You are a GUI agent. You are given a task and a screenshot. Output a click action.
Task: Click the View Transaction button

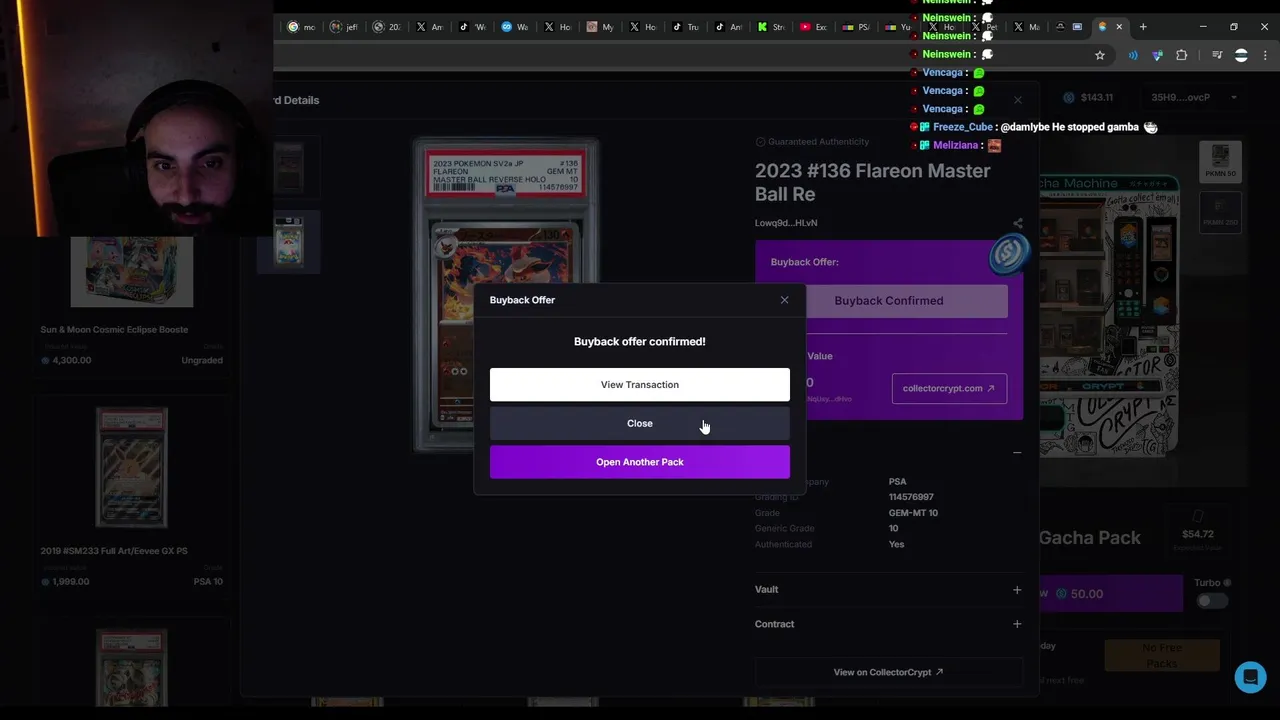click(640, 385)
